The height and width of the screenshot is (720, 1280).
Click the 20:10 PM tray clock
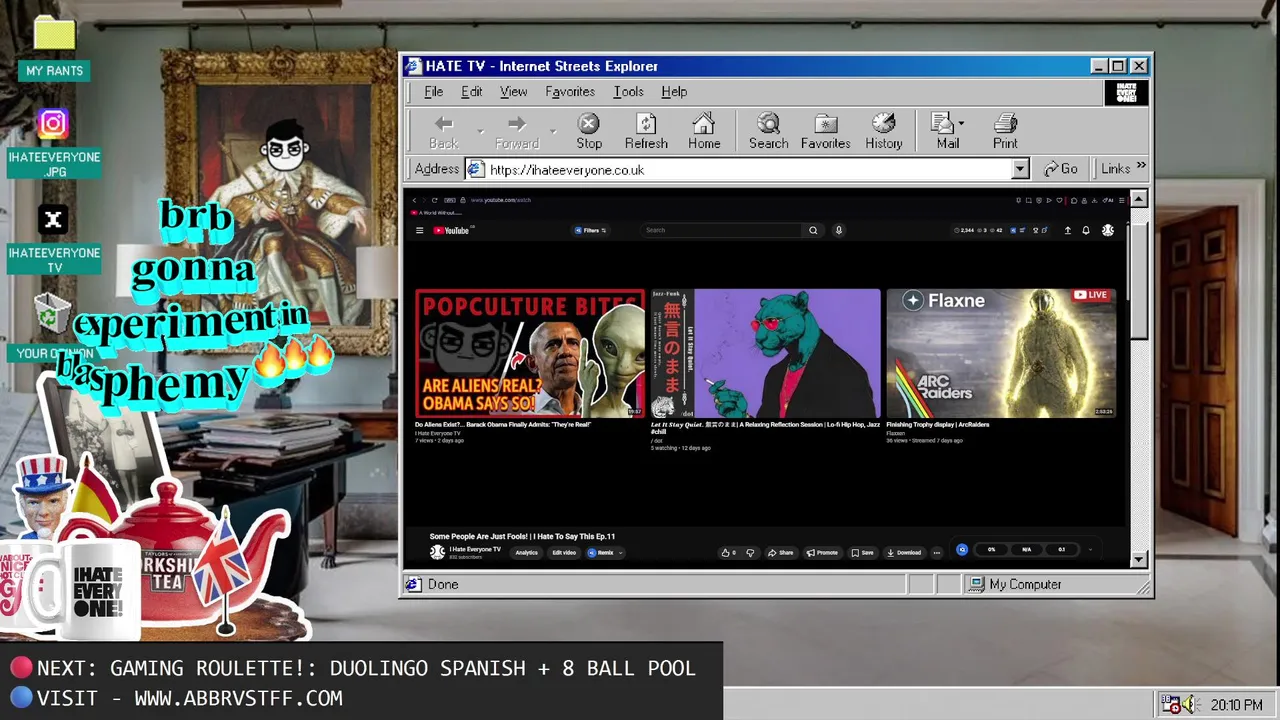click(x=1237, y=705)
